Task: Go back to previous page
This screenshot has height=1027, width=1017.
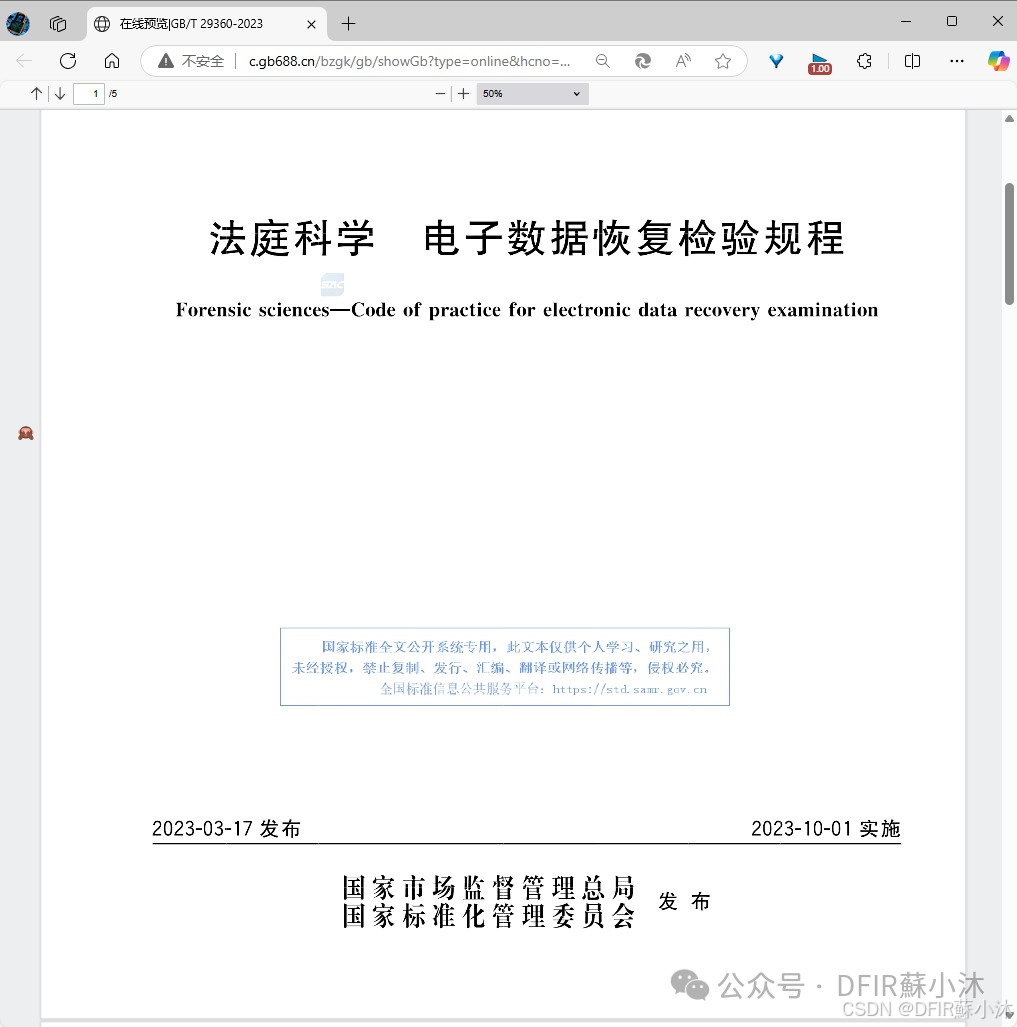Action: coord(24,61)
